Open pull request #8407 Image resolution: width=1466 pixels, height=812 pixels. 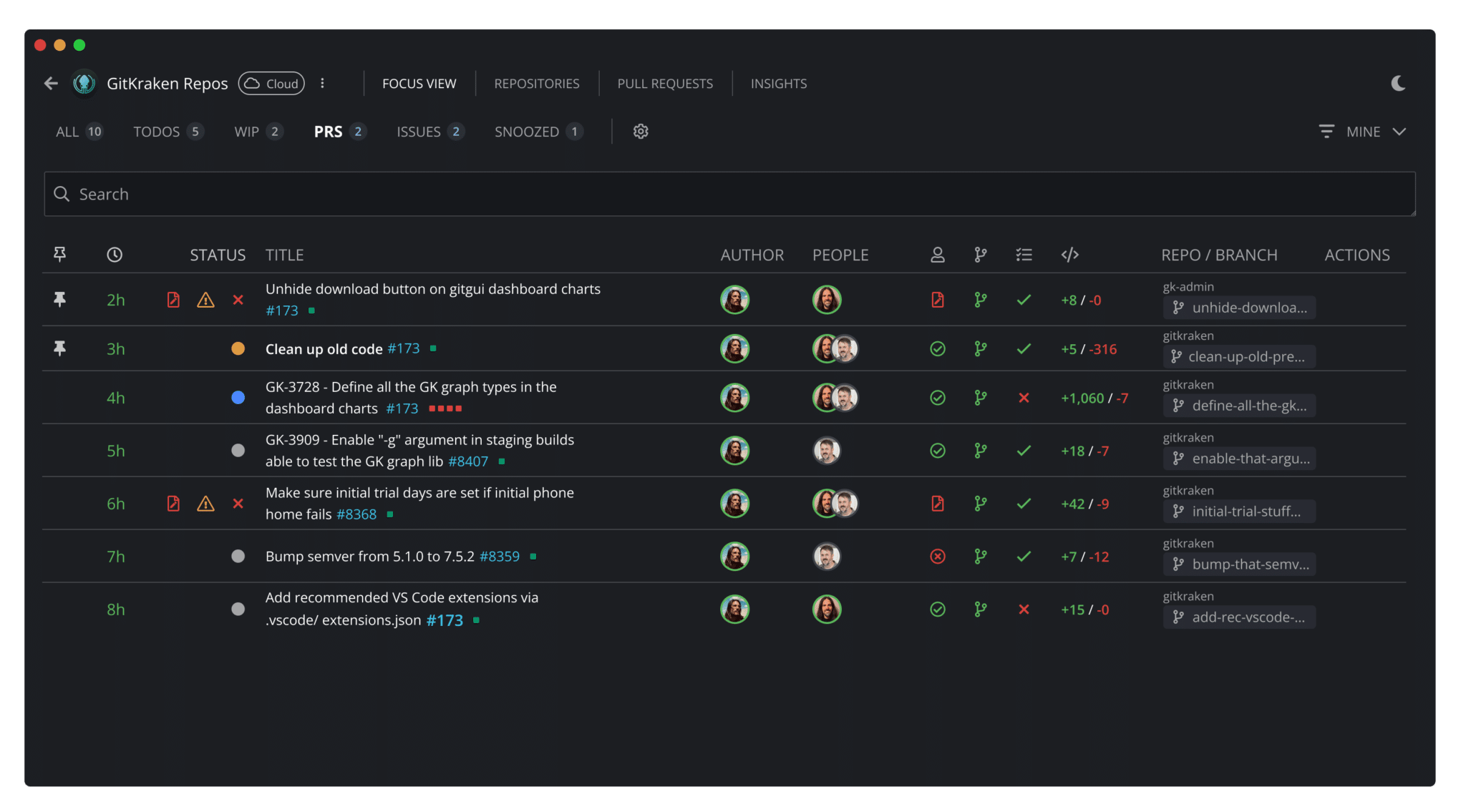(470, 461)
